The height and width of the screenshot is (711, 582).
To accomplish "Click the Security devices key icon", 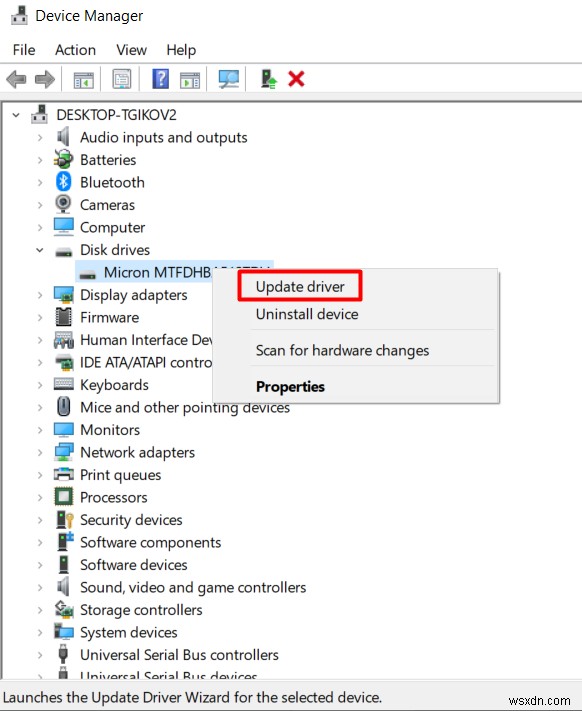I will coord(64,520).
